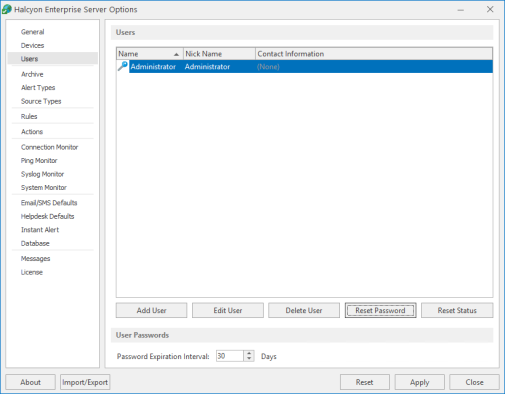Viewport: 505px width, 394px height.
Task: Open the Actions section
Action: 32,132
